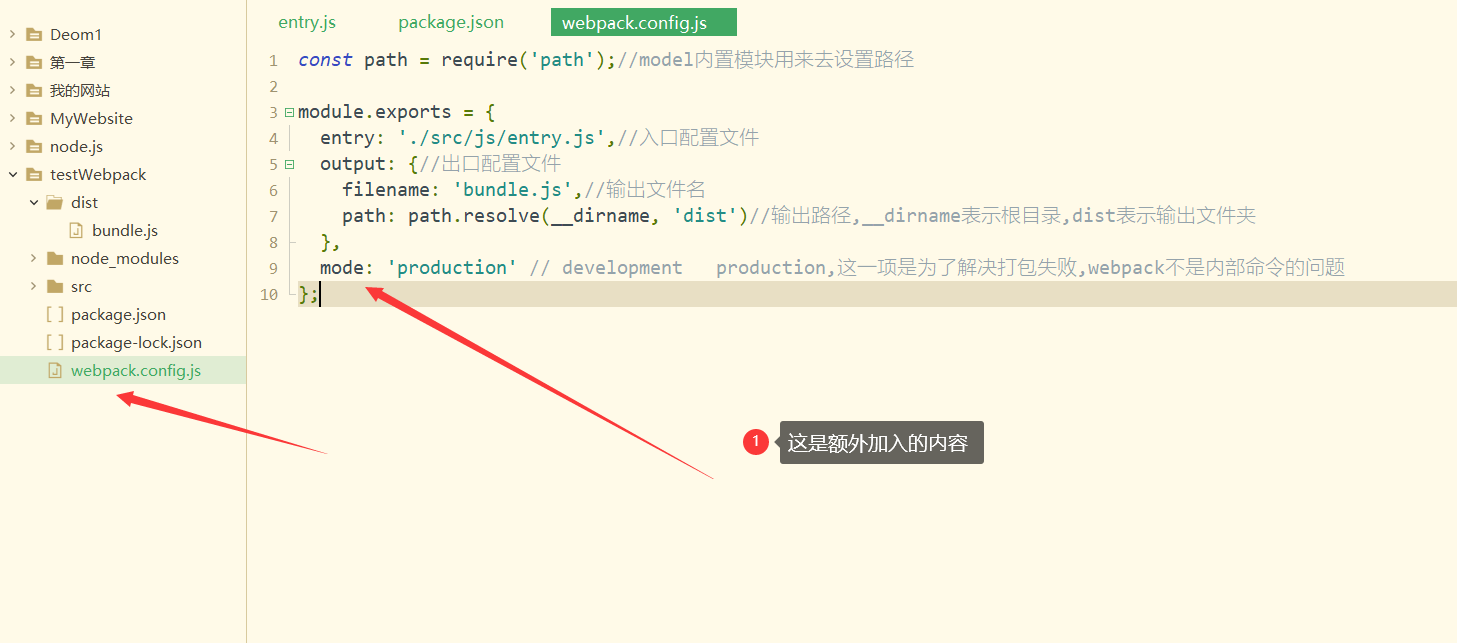
Task: Click the MyWebsite folder icon
Action: pos(34,118)
